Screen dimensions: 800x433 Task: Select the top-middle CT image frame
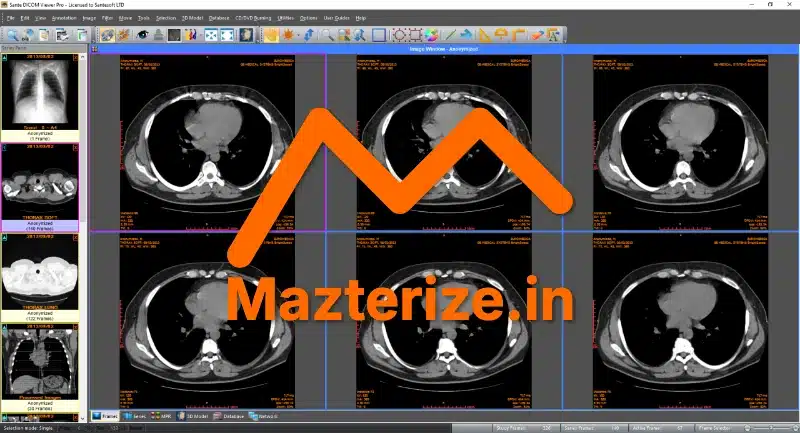point(444,142)
